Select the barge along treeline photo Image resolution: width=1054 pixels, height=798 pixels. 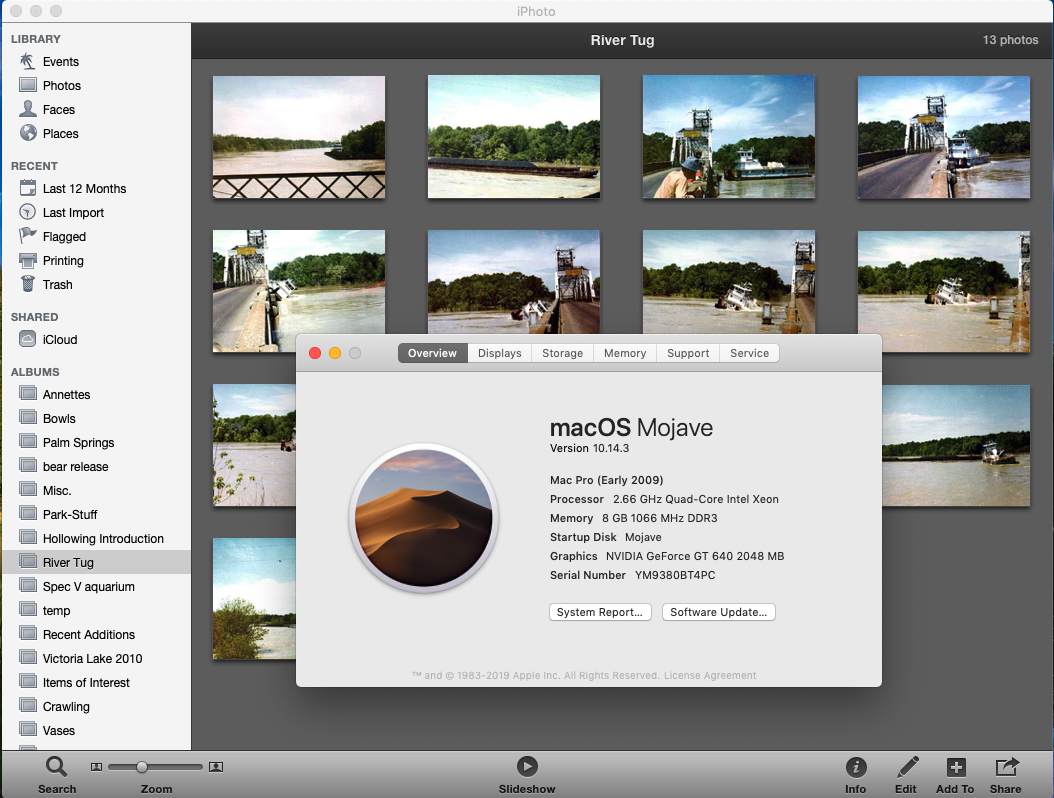click(514, 136)
